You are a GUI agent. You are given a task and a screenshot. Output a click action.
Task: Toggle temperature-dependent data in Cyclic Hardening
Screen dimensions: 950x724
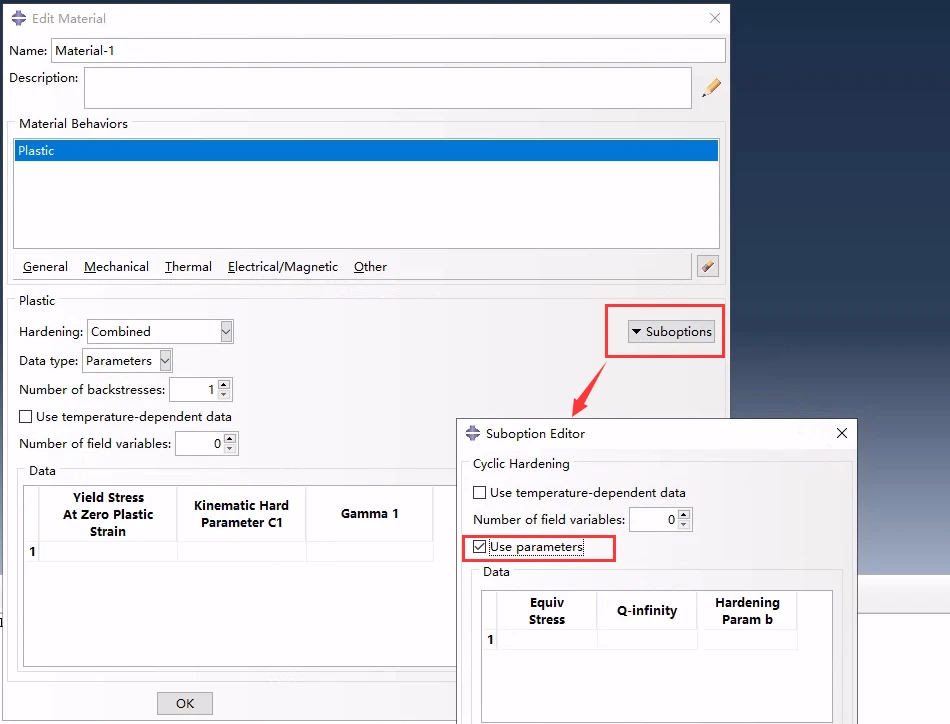(480, 492)
